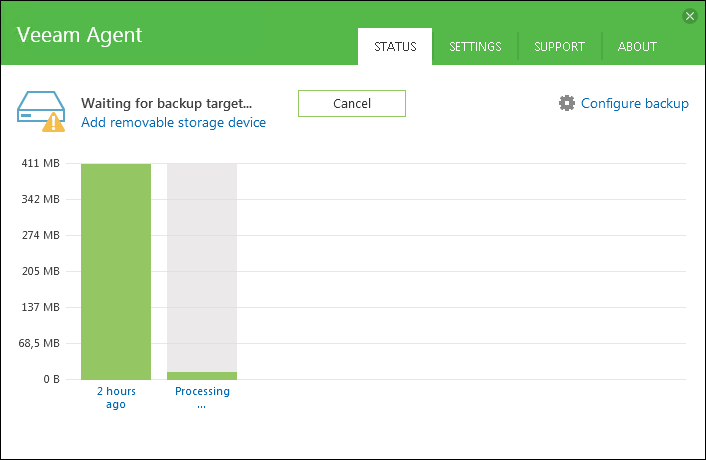This screenshot has height=460, width=706.
Task: Switch to the STATUS tab
Action: (395, 47)
